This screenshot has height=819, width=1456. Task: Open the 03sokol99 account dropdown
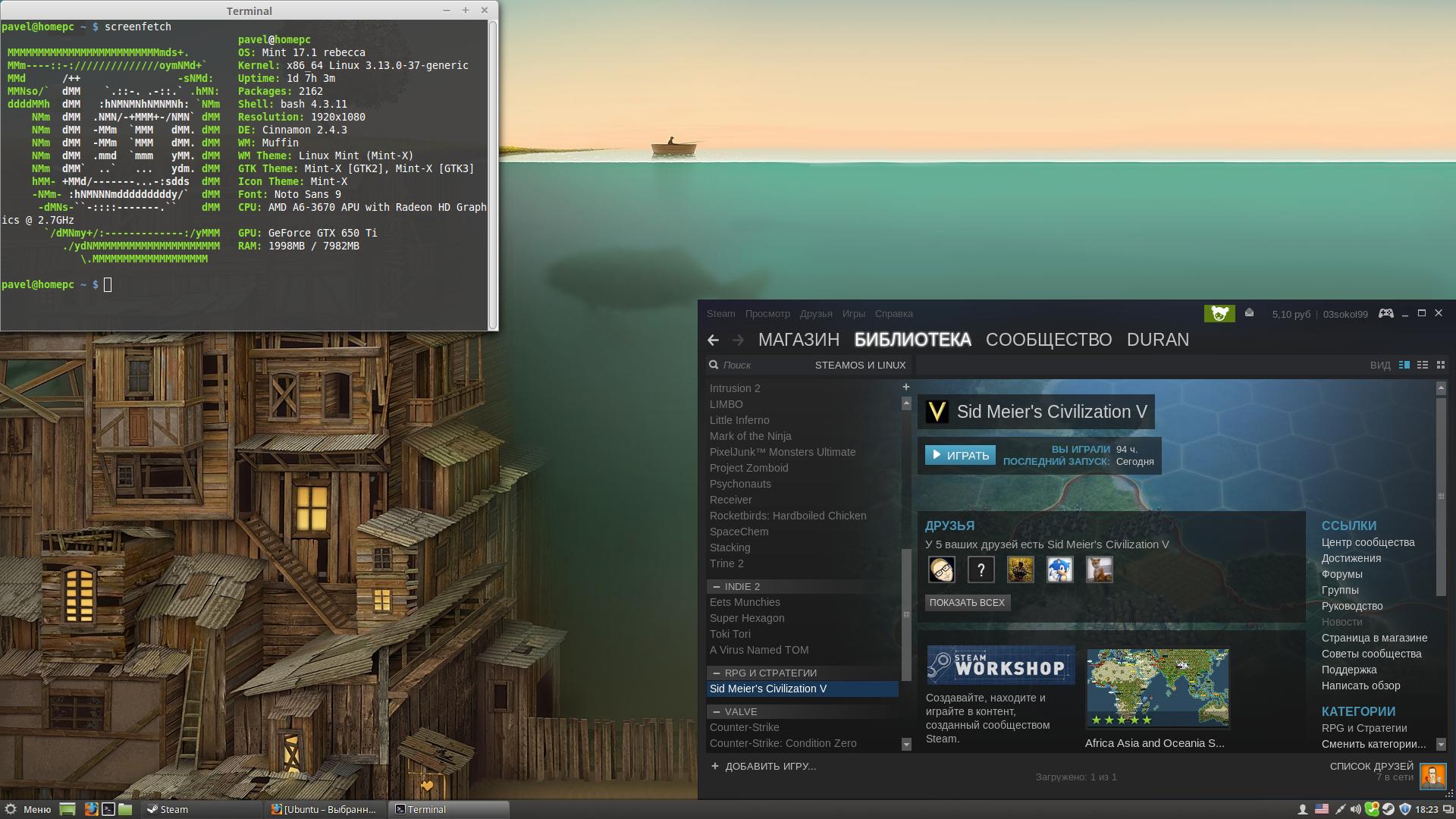[x=1345, y=314]
